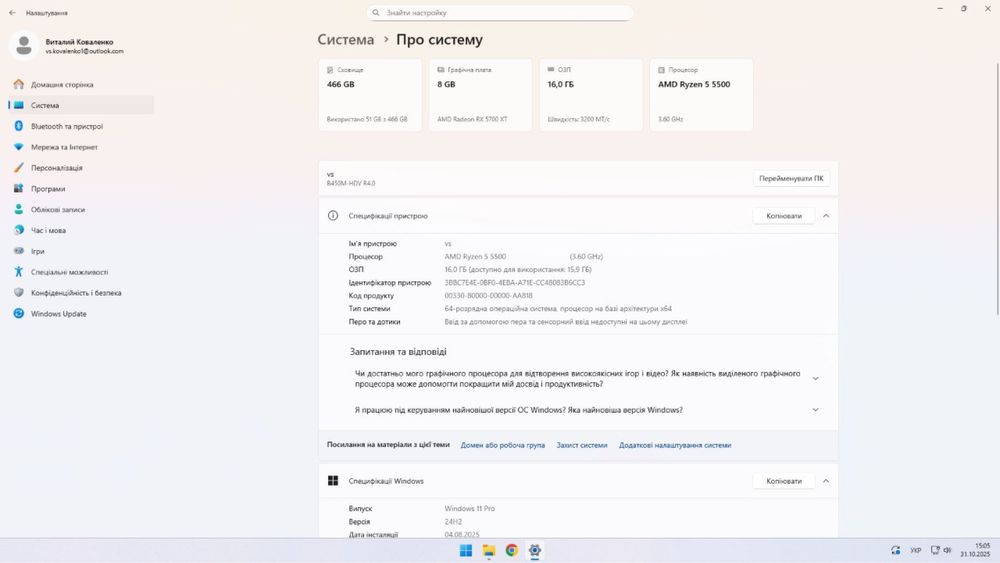1000x563 pixels.
Task: Click the info icon beside Специфікації пристрою
Action: tap(333, 216)
